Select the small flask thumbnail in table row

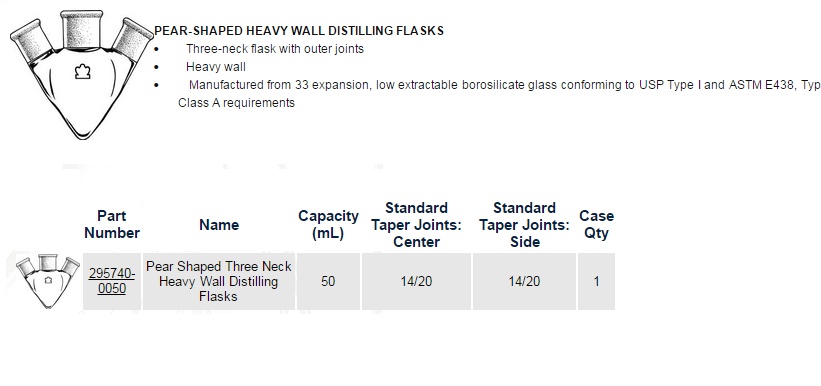pyautogui.click(x=48, y=281)
